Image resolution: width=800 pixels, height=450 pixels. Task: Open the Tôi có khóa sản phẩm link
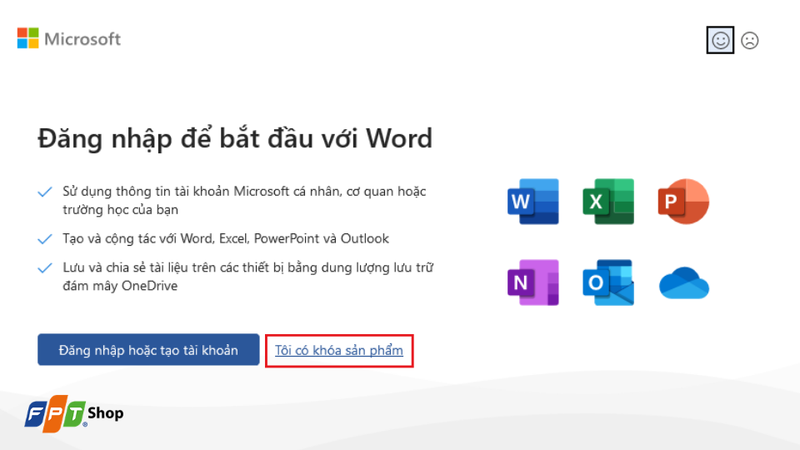(339, 351)
